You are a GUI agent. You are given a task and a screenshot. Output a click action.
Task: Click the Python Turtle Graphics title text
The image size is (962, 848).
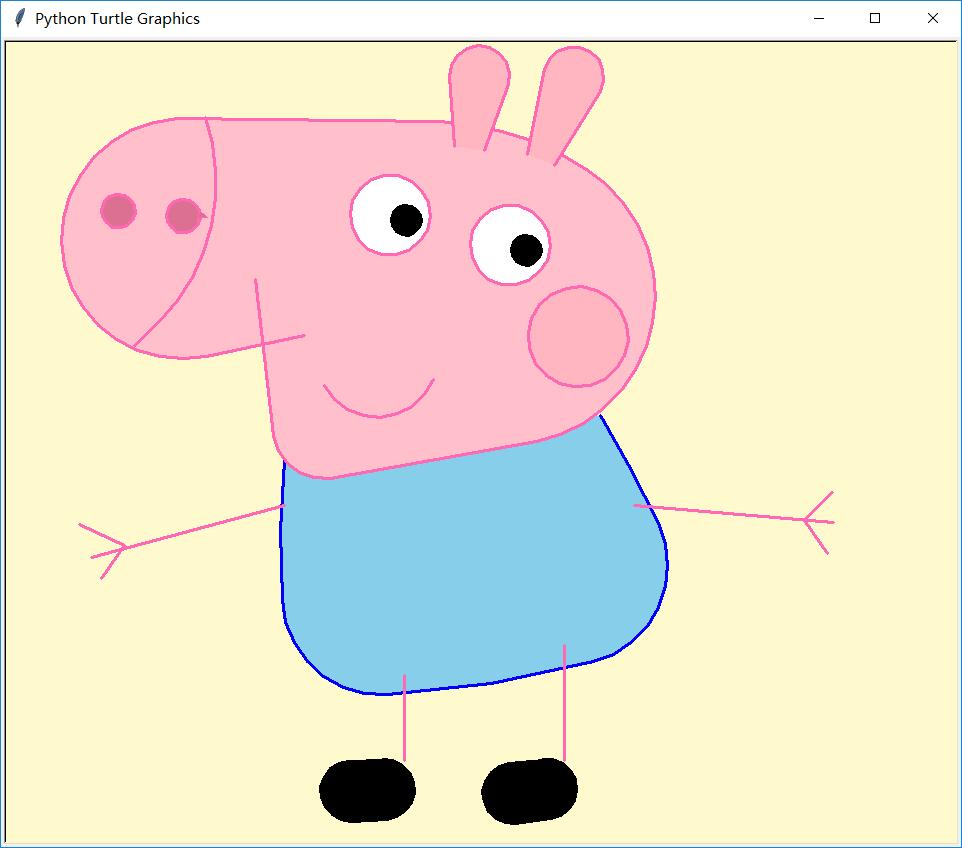[117, 19]
